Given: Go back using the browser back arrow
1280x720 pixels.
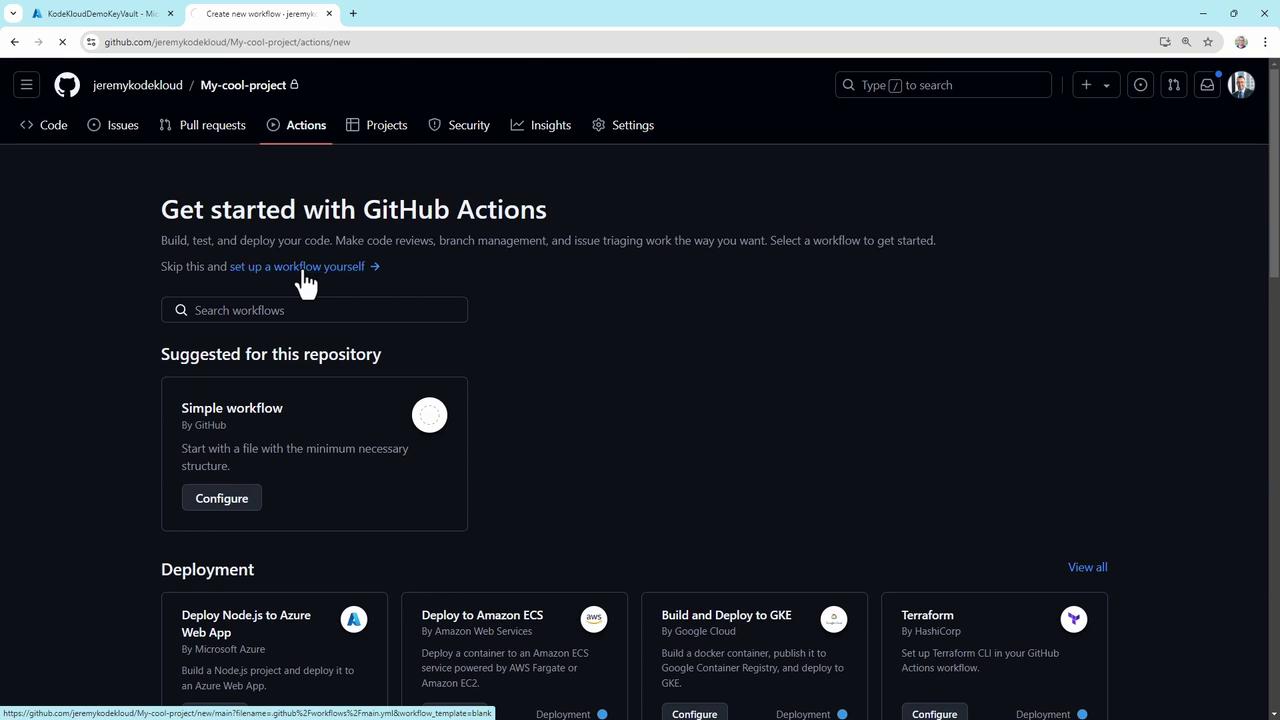Looking at the screenshot, I should coord(14,42).
